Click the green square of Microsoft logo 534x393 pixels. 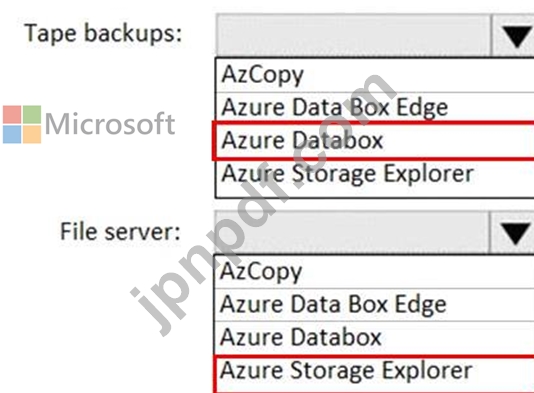pos(32,114)
